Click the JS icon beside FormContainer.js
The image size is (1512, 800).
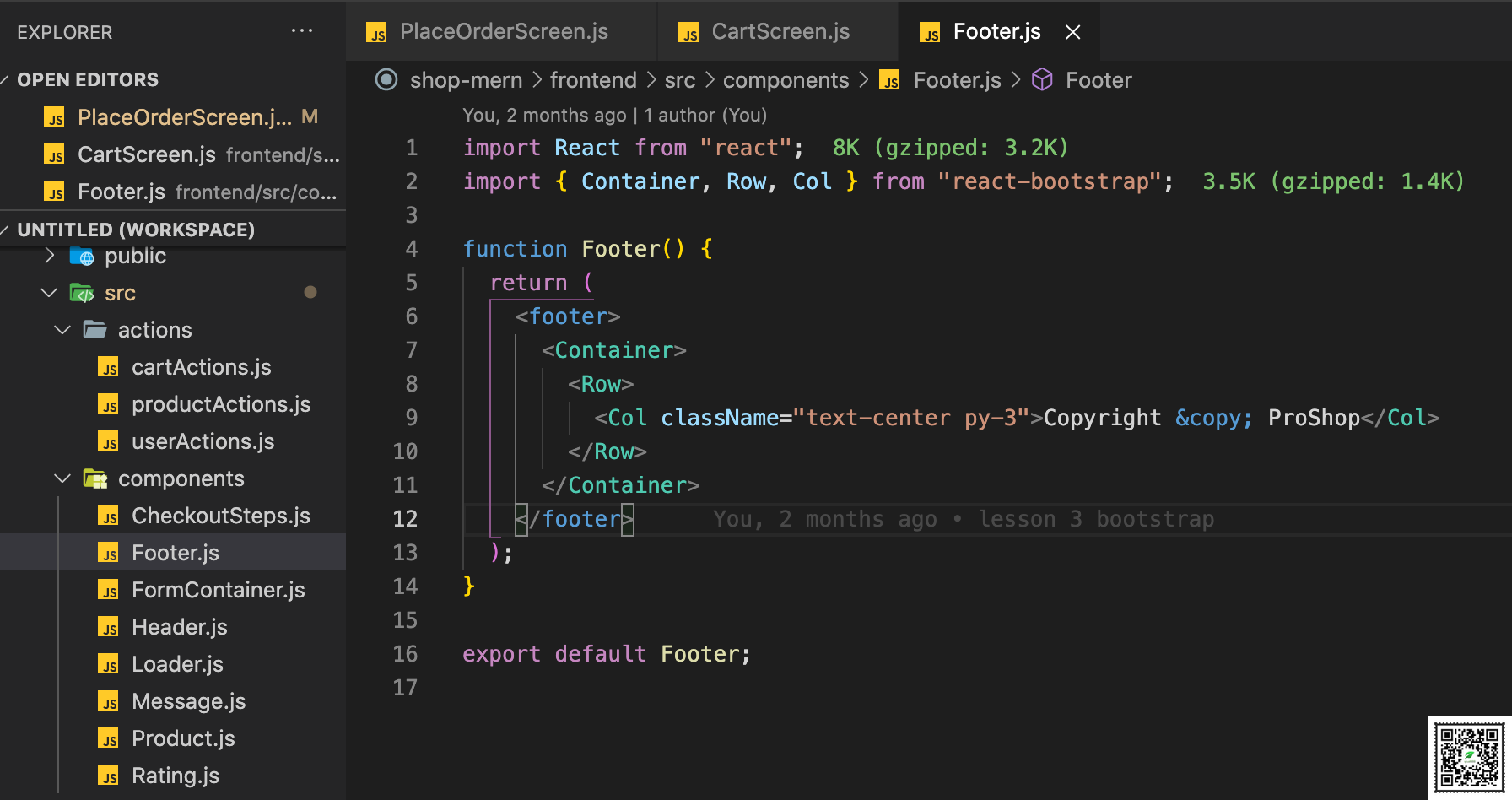[x=108, y=590]
